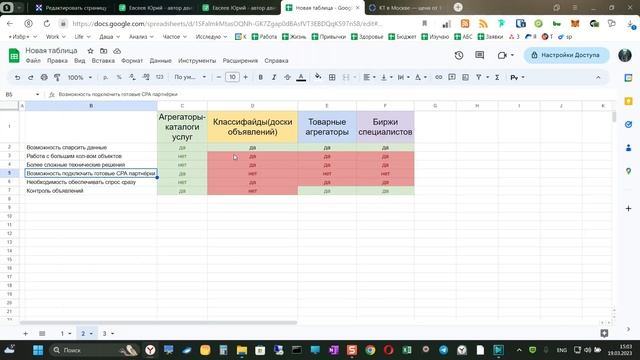Open the Данные menu

tap(160, 60)
